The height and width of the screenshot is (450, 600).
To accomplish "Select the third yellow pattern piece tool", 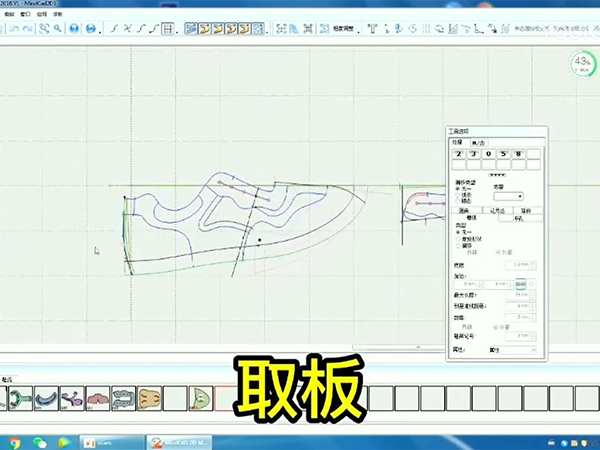I will pyautogui.click(x=231, y=29).
